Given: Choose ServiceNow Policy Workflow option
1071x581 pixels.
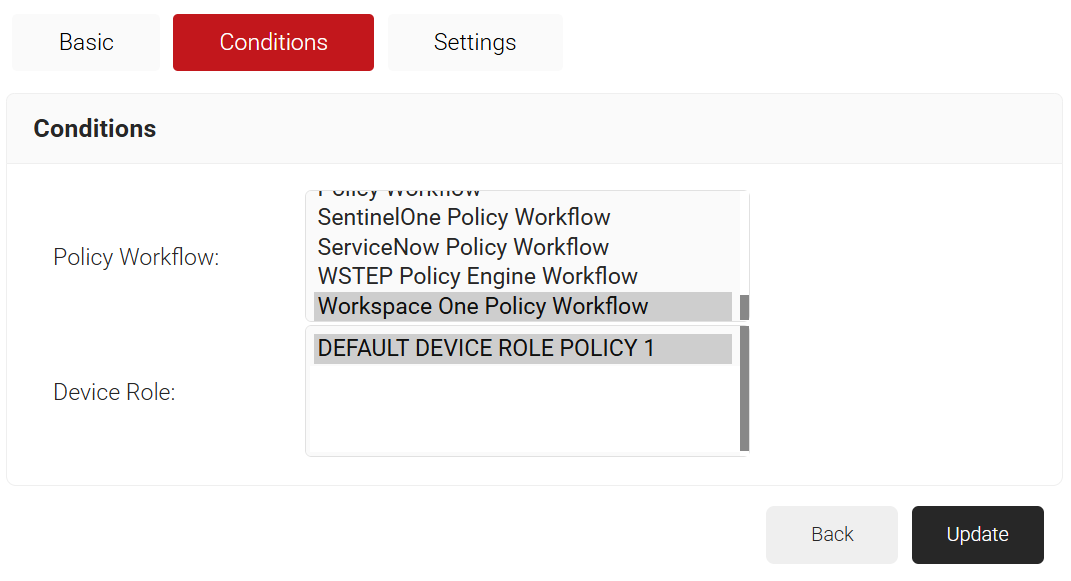Looking at the screenshot, I should pos(463,247).
